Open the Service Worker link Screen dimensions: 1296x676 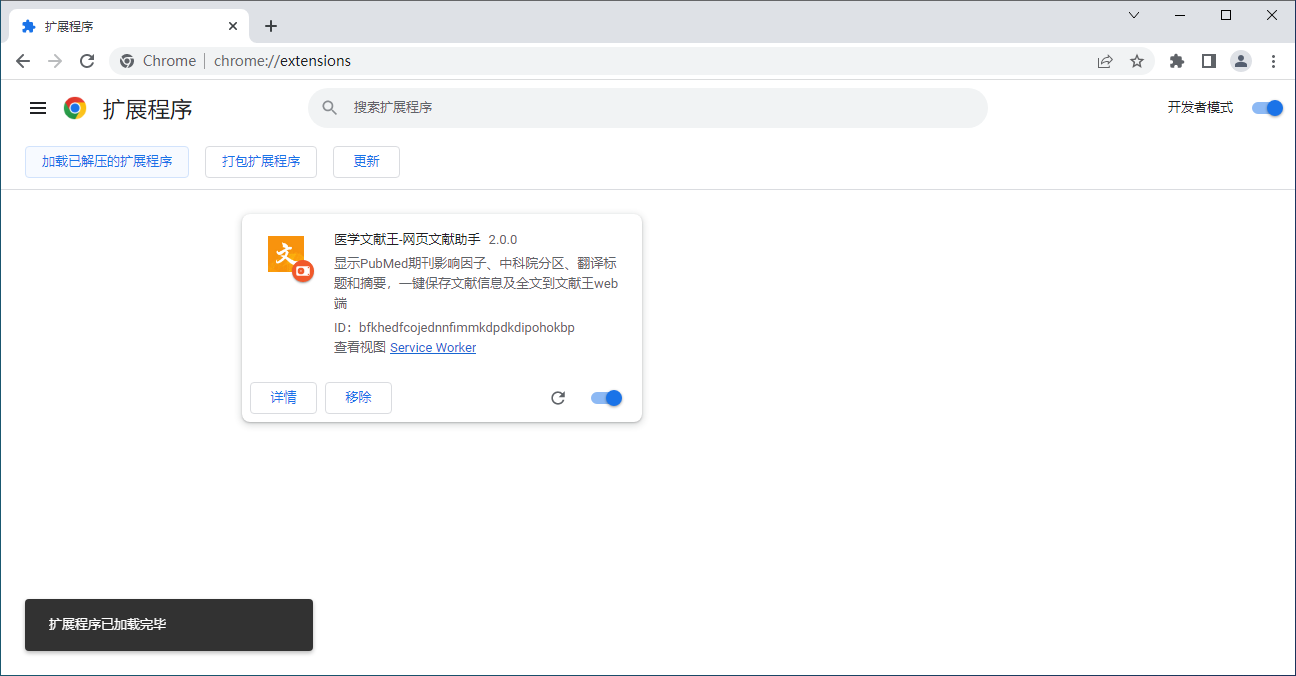(x=433, y=348)
